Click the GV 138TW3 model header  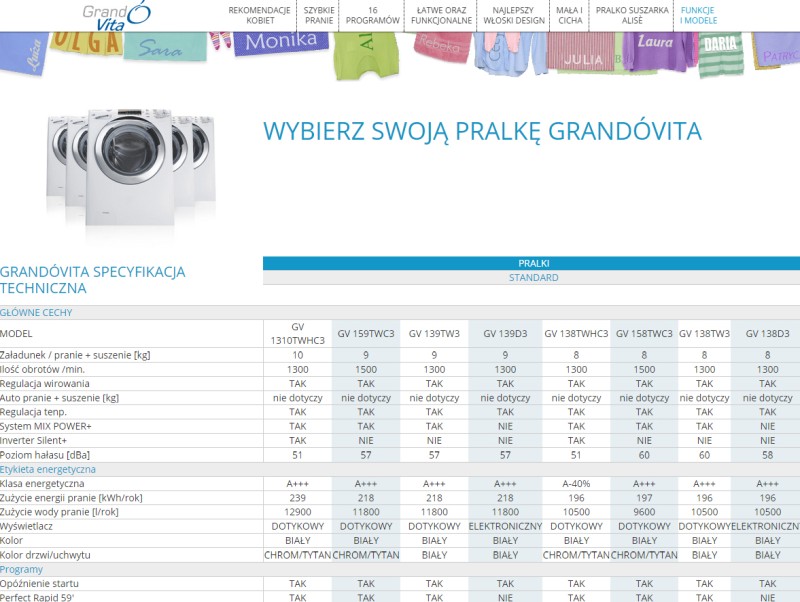704,334
